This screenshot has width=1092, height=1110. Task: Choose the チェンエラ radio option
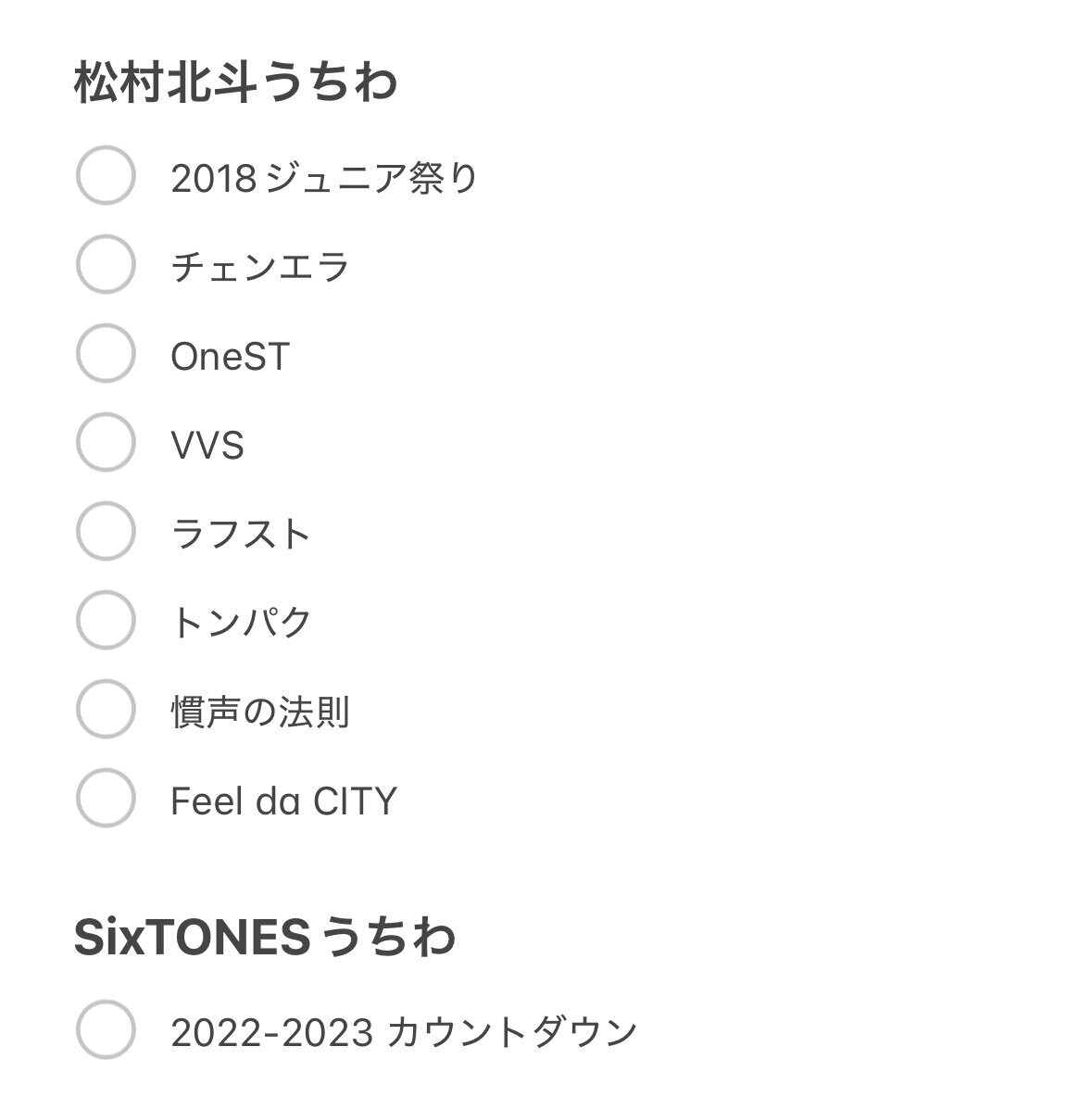pyautogui.click(x=106, y=264)
